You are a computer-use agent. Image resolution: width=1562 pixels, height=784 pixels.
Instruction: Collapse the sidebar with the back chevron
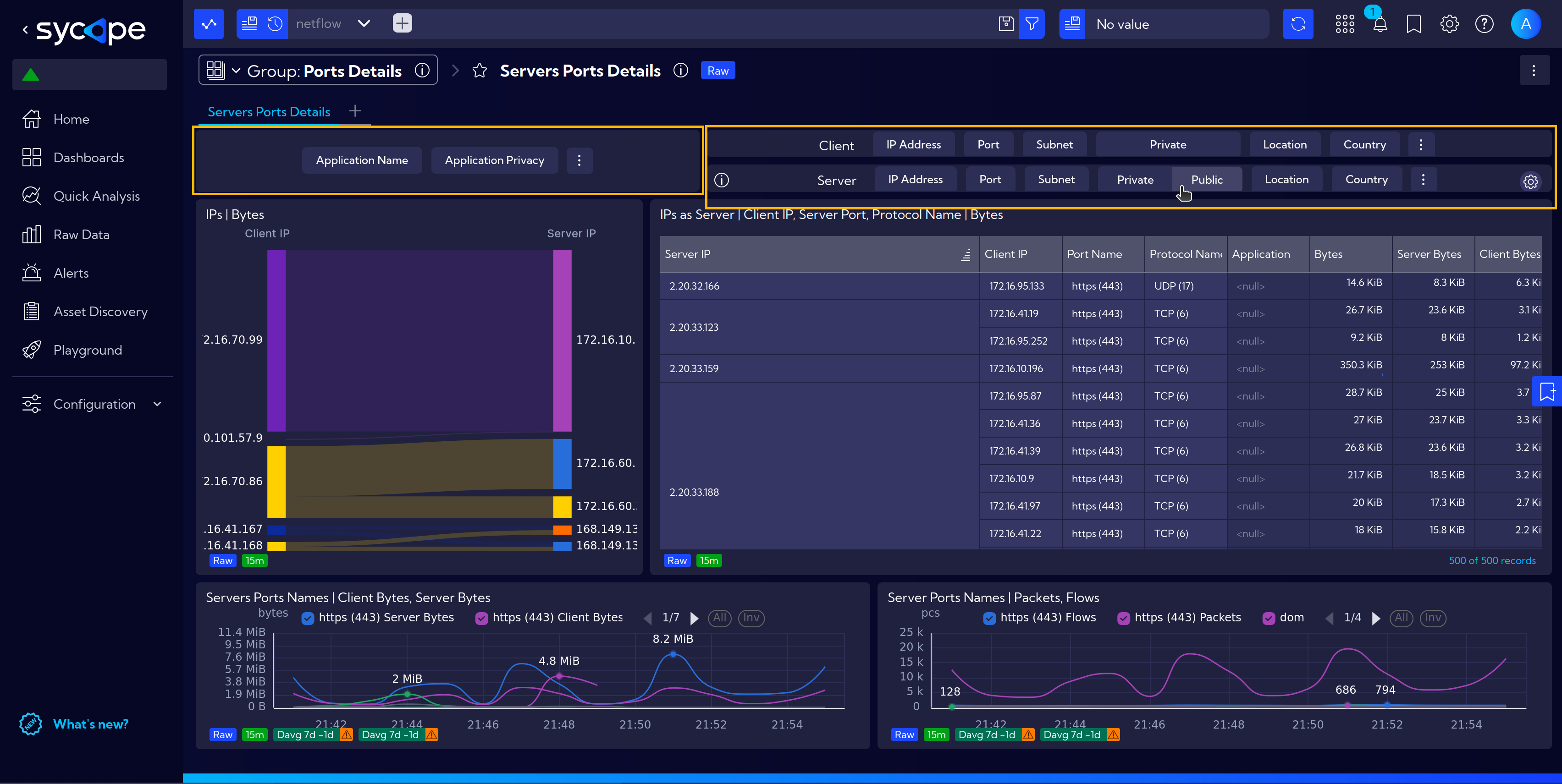(x=25, y=29)
